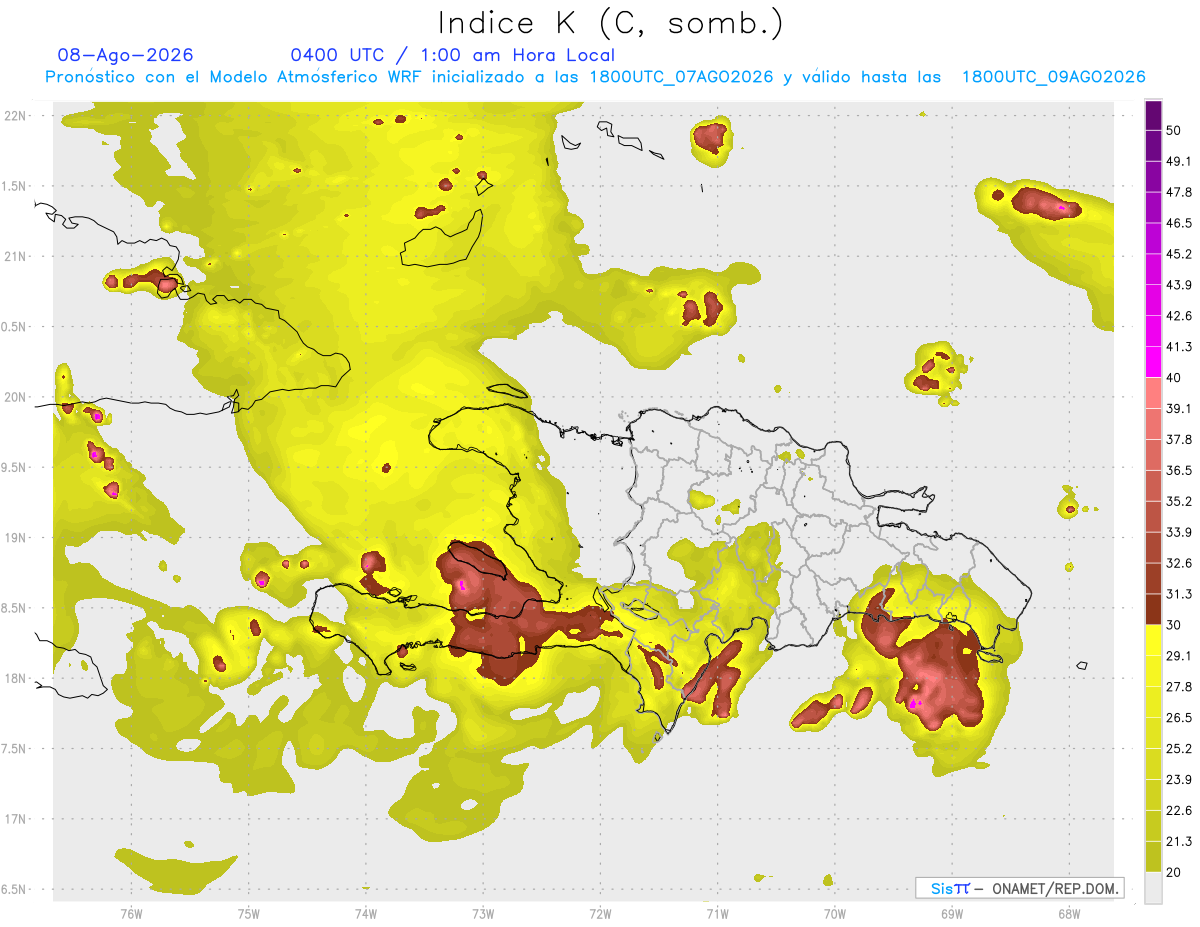Click the colorbar value '35.2'
The width and height of the screenshot is (1200, 927).
coord(1179,501)
